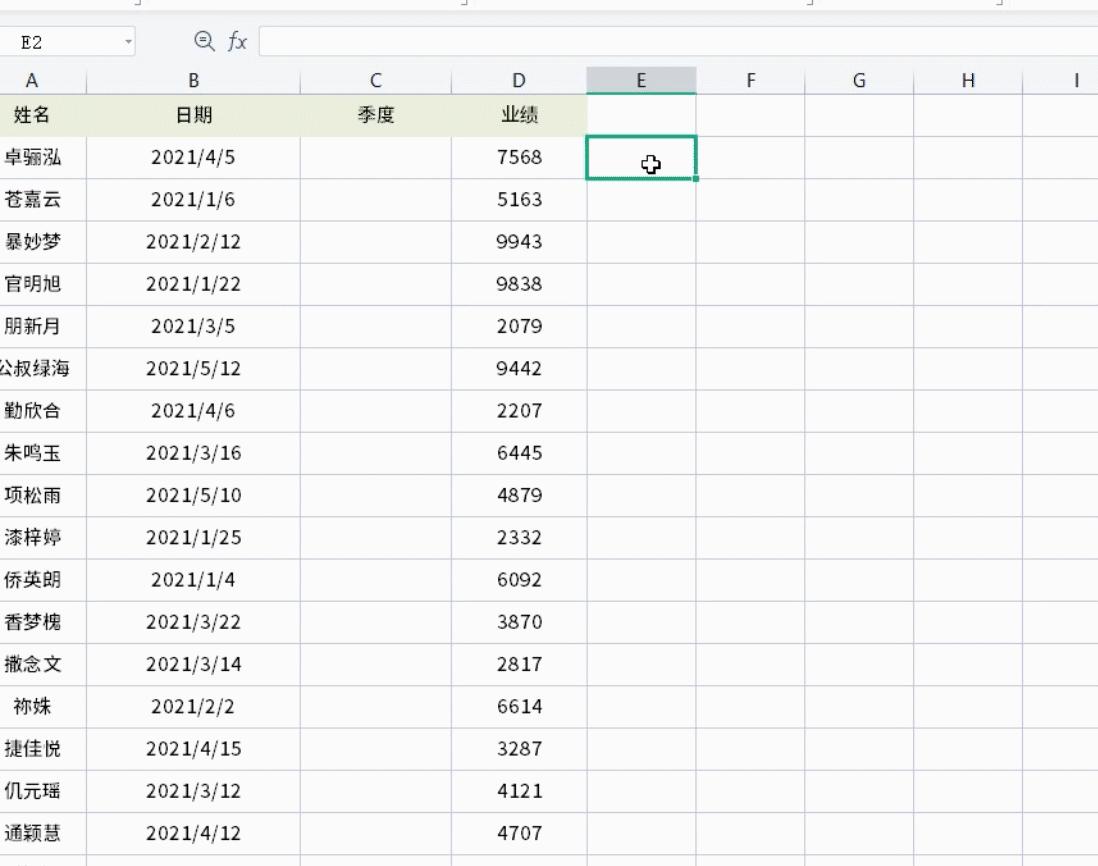Select date cell 2021/2/12

(x=193, y=242)
